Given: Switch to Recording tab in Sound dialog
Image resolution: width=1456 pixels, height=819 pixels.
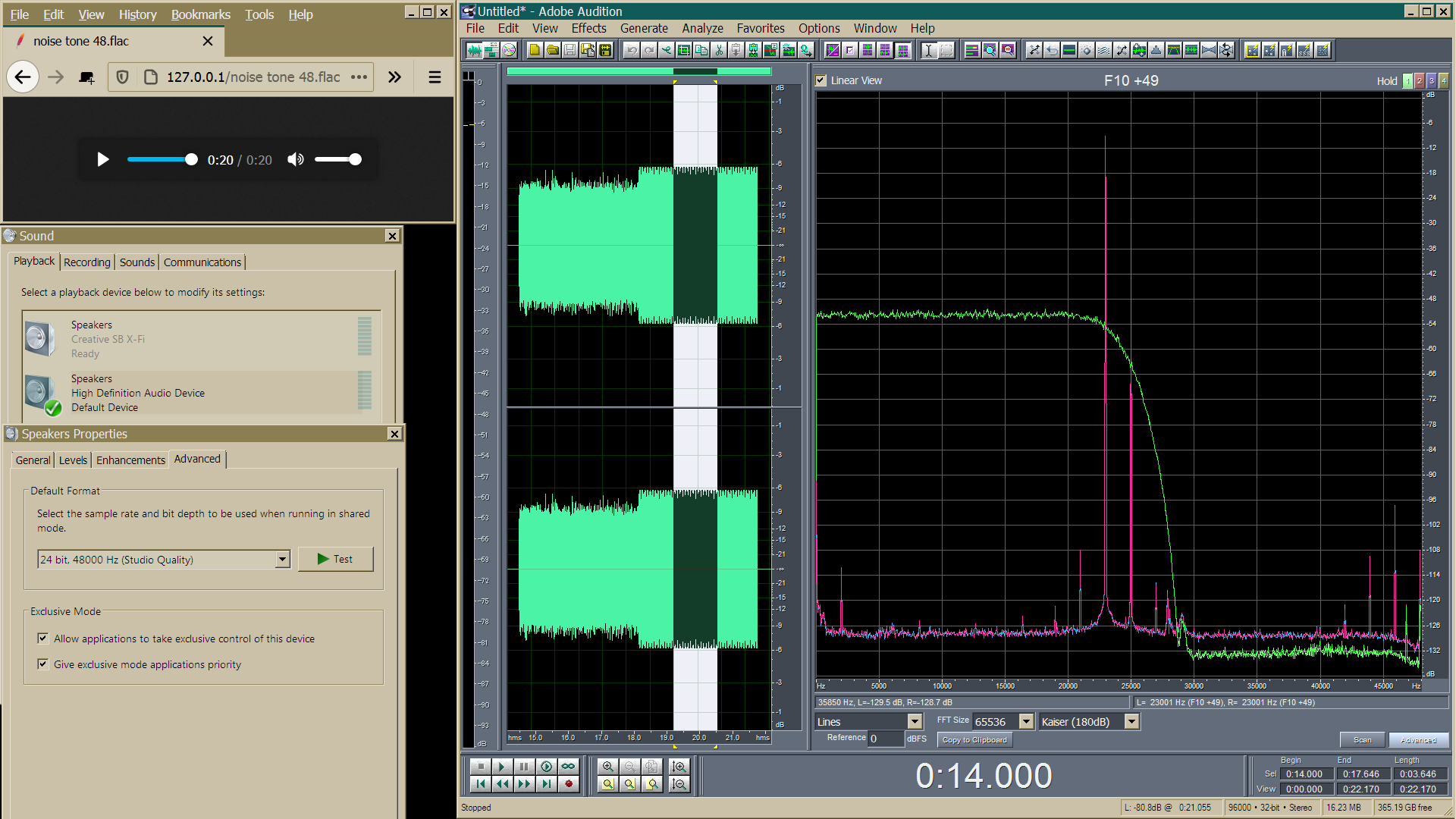Looking at the screenshot, I should pos(87,262).
